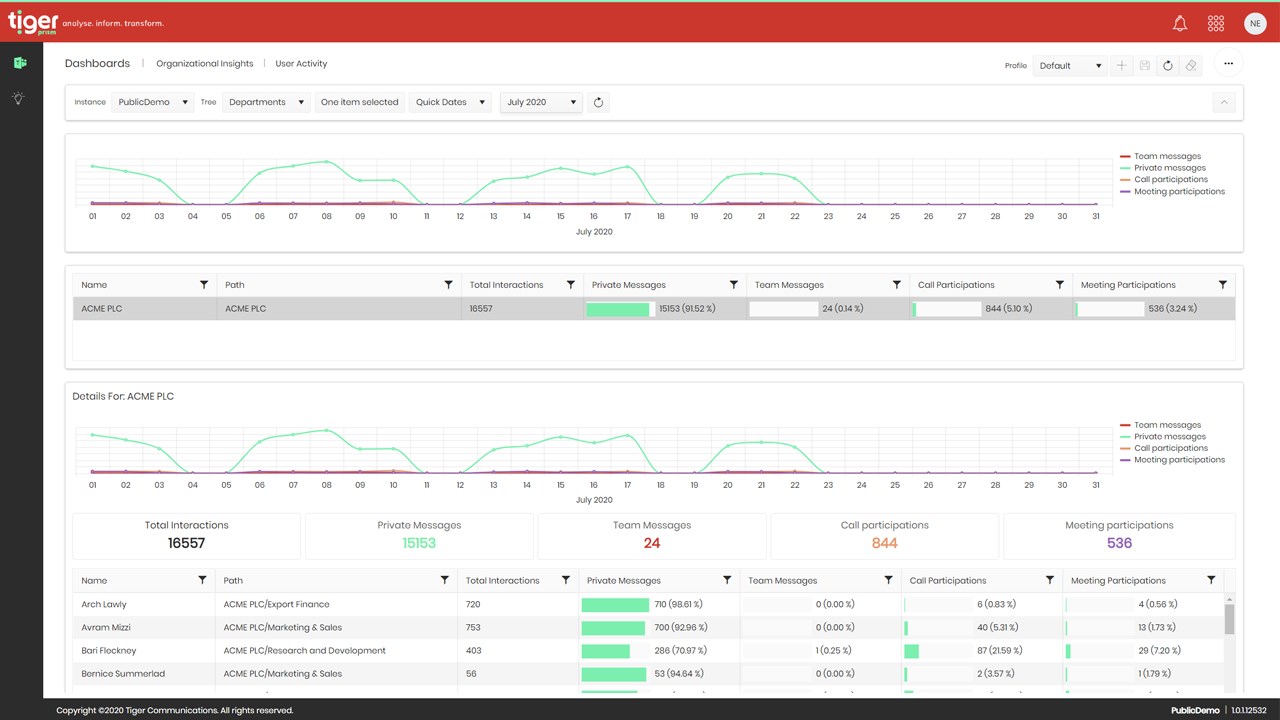Filter Team Messages in the details table
1280x720 pixels.
[888, 580]
